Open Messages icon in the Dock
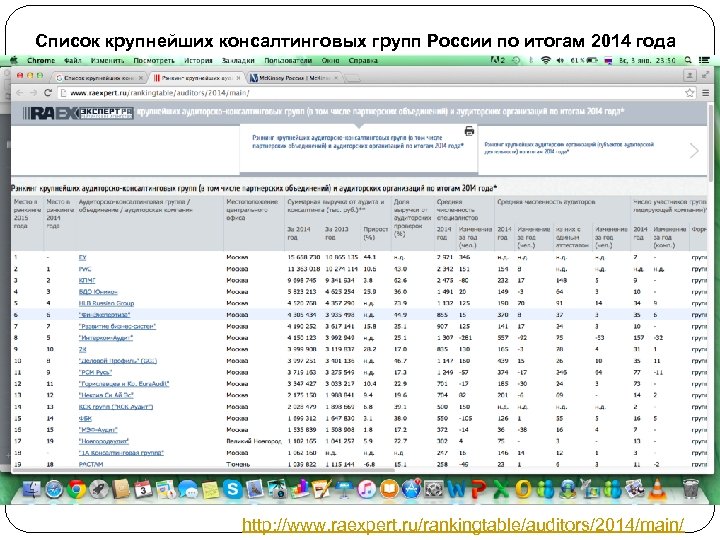This screenshot has width=720, height=540. click(188, 489)
